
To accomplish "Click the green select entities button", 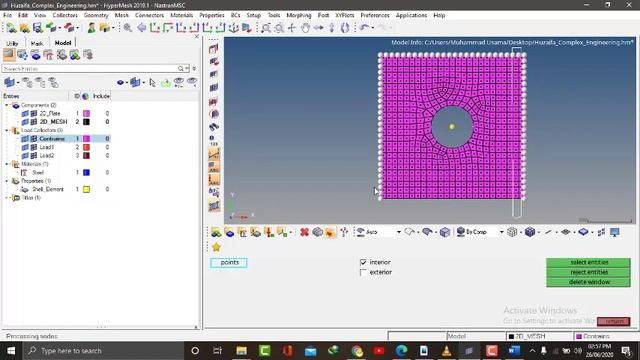I will [x=589, y=262].
